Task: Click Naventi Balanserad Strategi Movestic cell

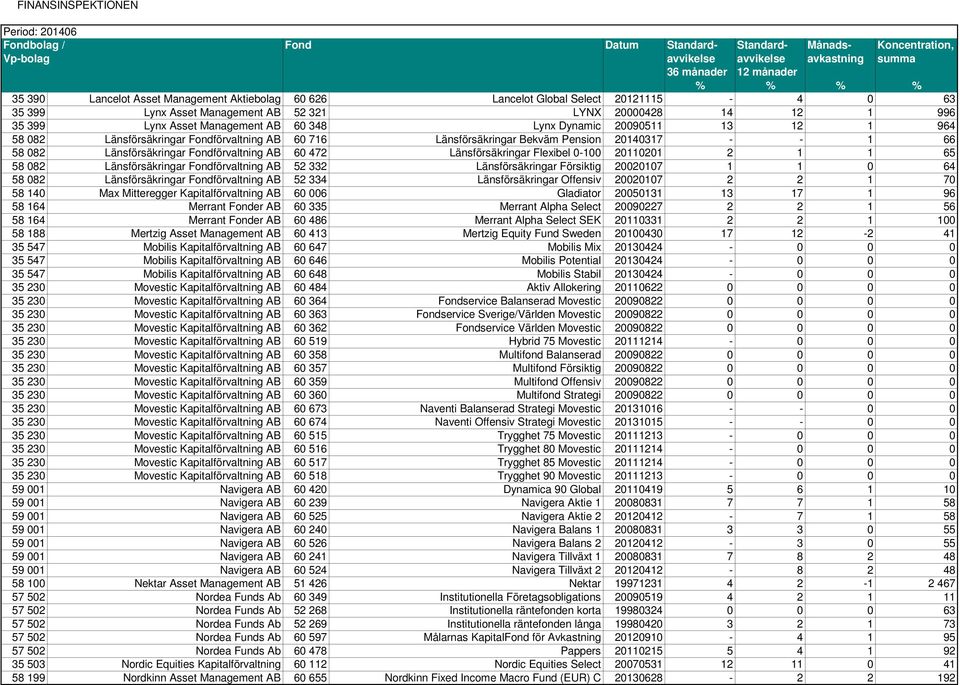Action: (x=465, y=409)
